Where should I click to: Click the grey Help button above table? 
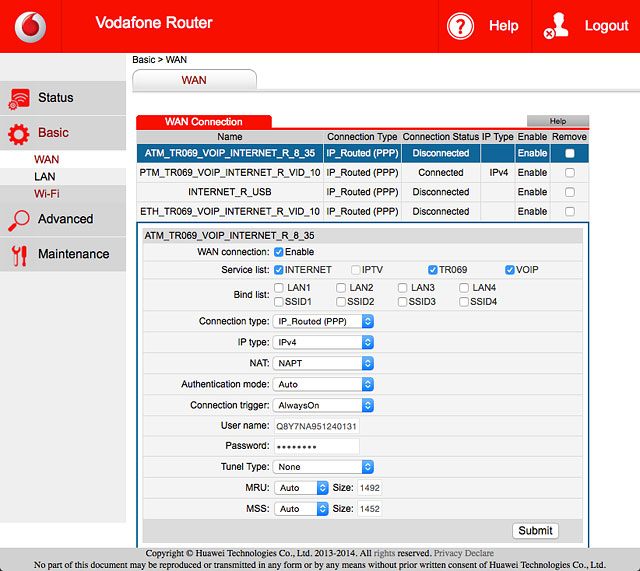tap(558, 121)
